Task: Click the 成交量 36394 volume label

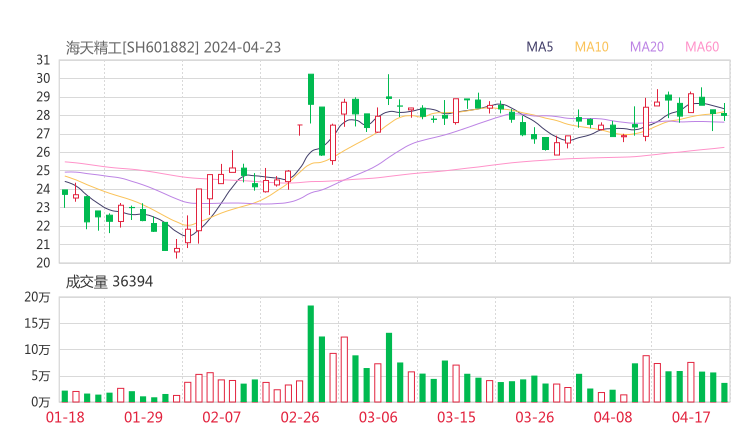Action: [x=109, y=282]
